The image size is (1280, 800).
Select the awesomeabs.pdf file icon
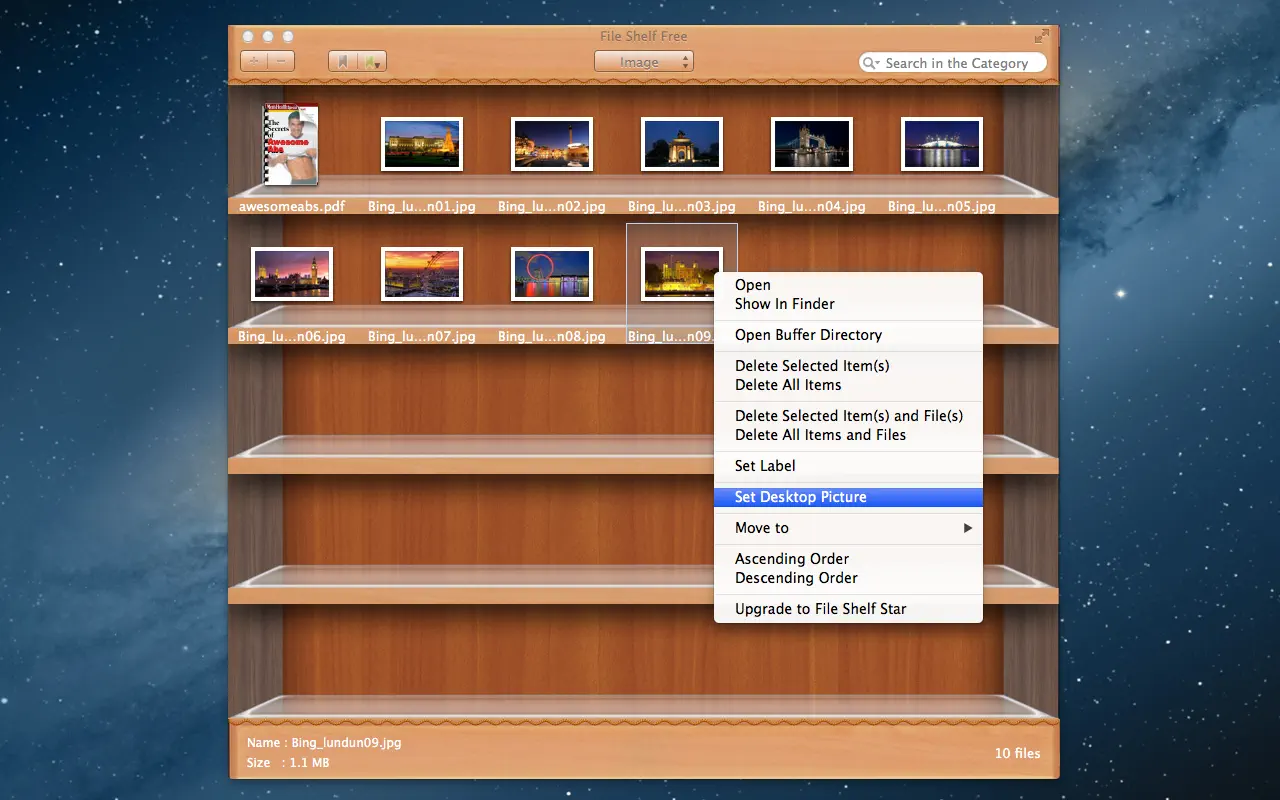[291, 145]
